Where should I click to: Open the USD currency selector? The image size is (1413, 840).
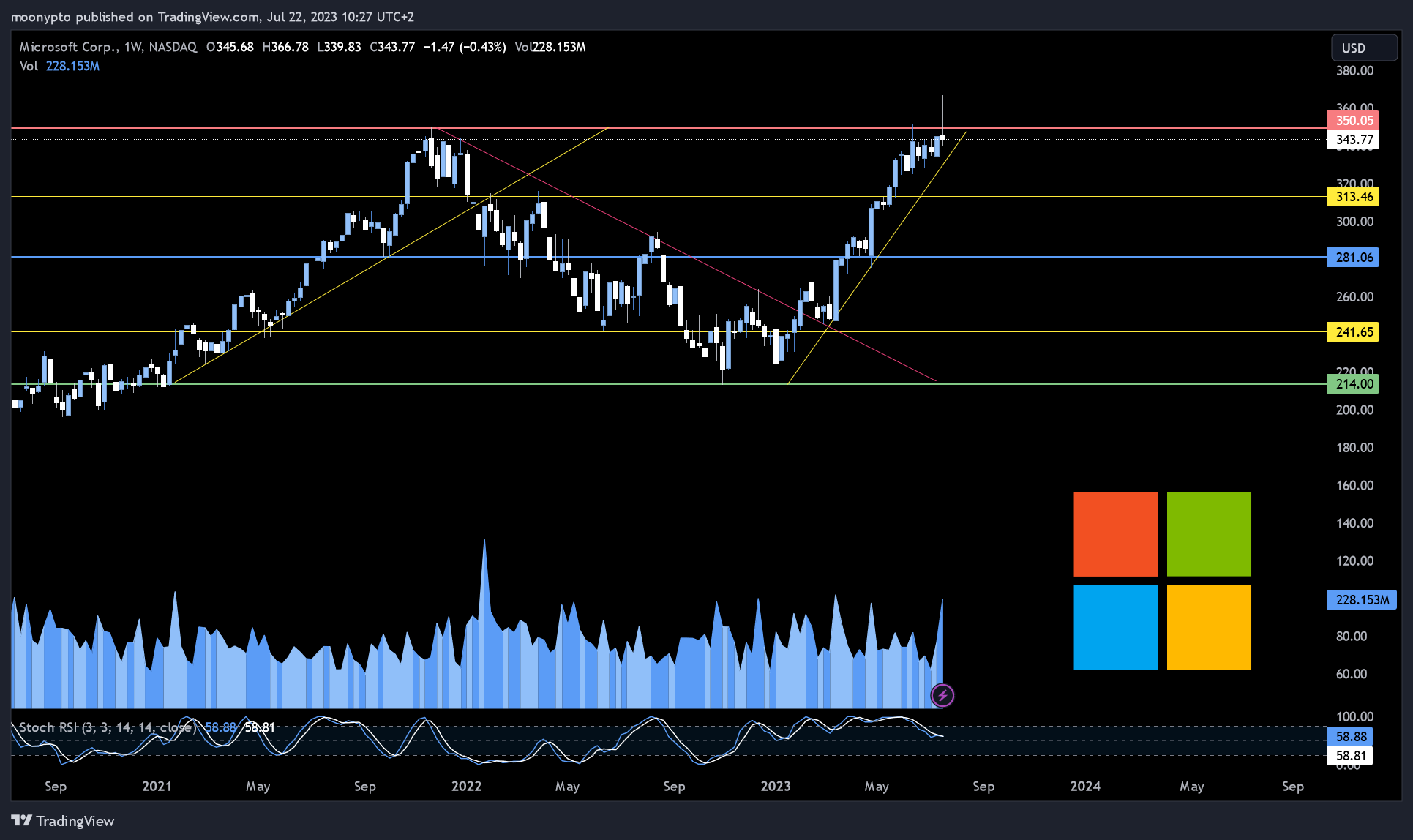(1364, 48)
